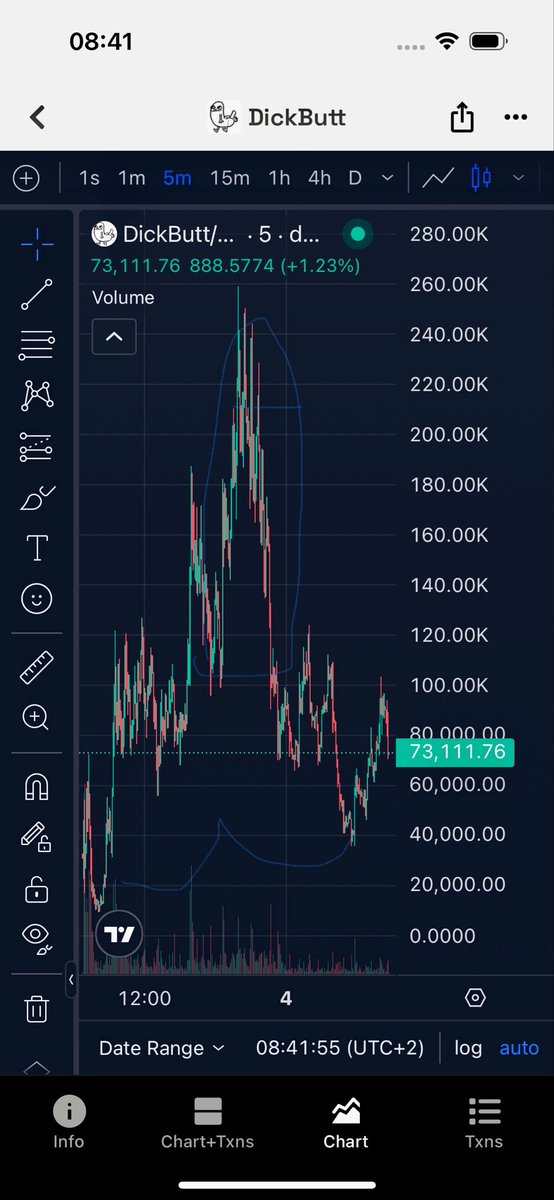Toggle the log scale

(468, 1048)
